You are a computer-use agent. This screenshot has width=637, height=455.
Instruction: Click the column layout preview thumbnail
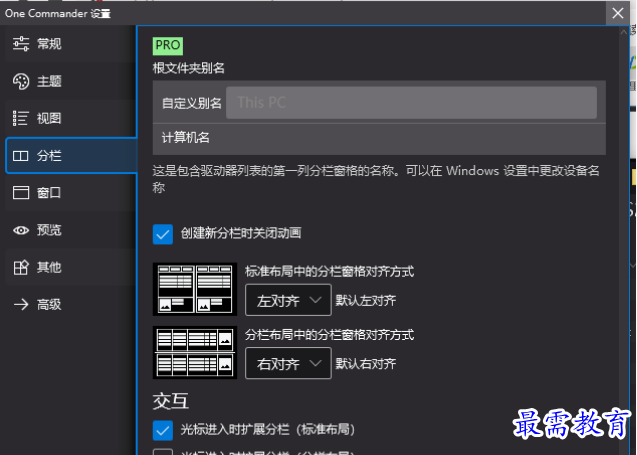(195, 352)
